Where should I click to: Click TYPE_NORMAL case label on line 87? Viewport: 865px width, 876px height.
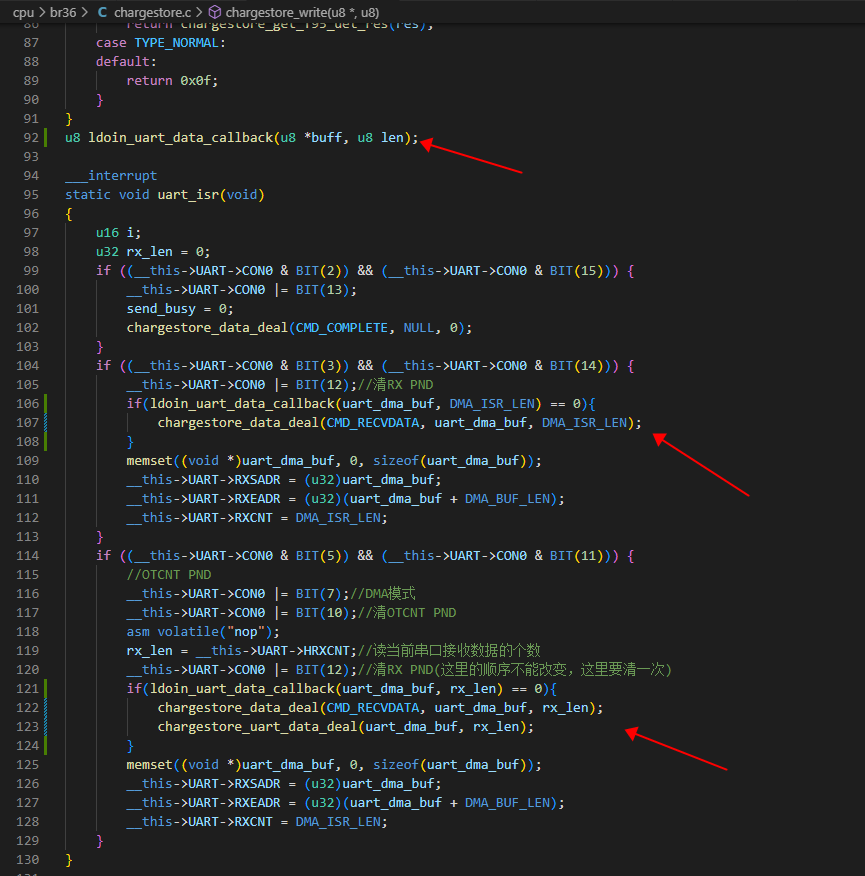176,42
